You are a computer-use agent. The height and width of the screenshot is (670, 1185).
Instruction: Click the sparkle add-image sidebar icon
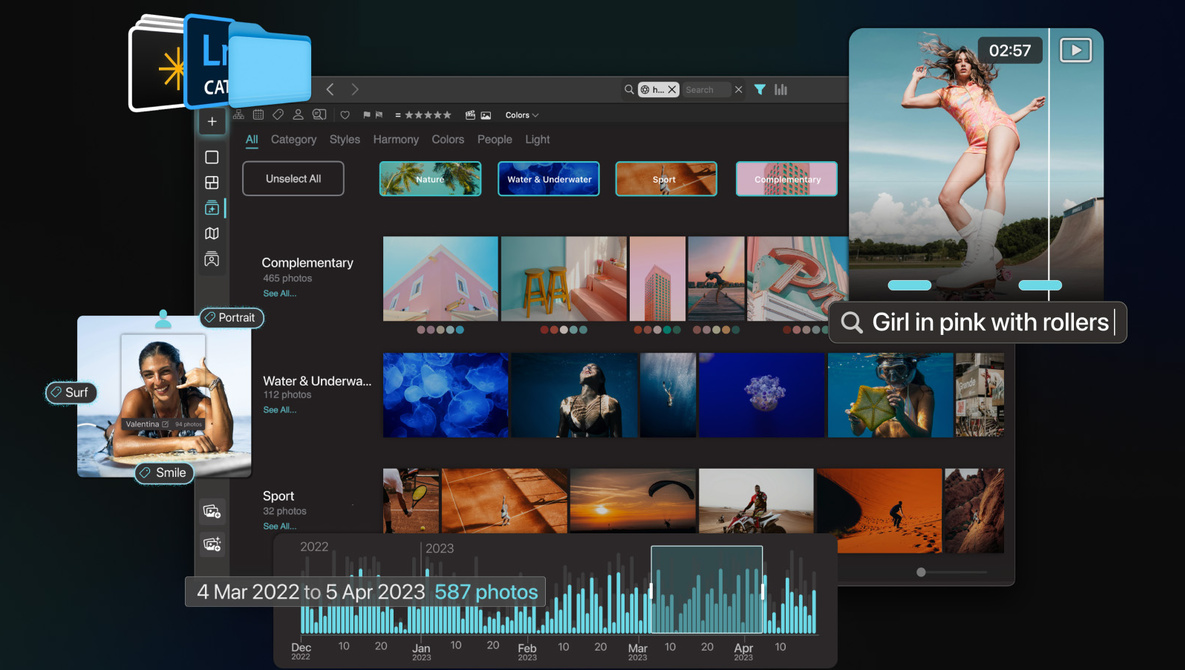[x=212, y=544]
